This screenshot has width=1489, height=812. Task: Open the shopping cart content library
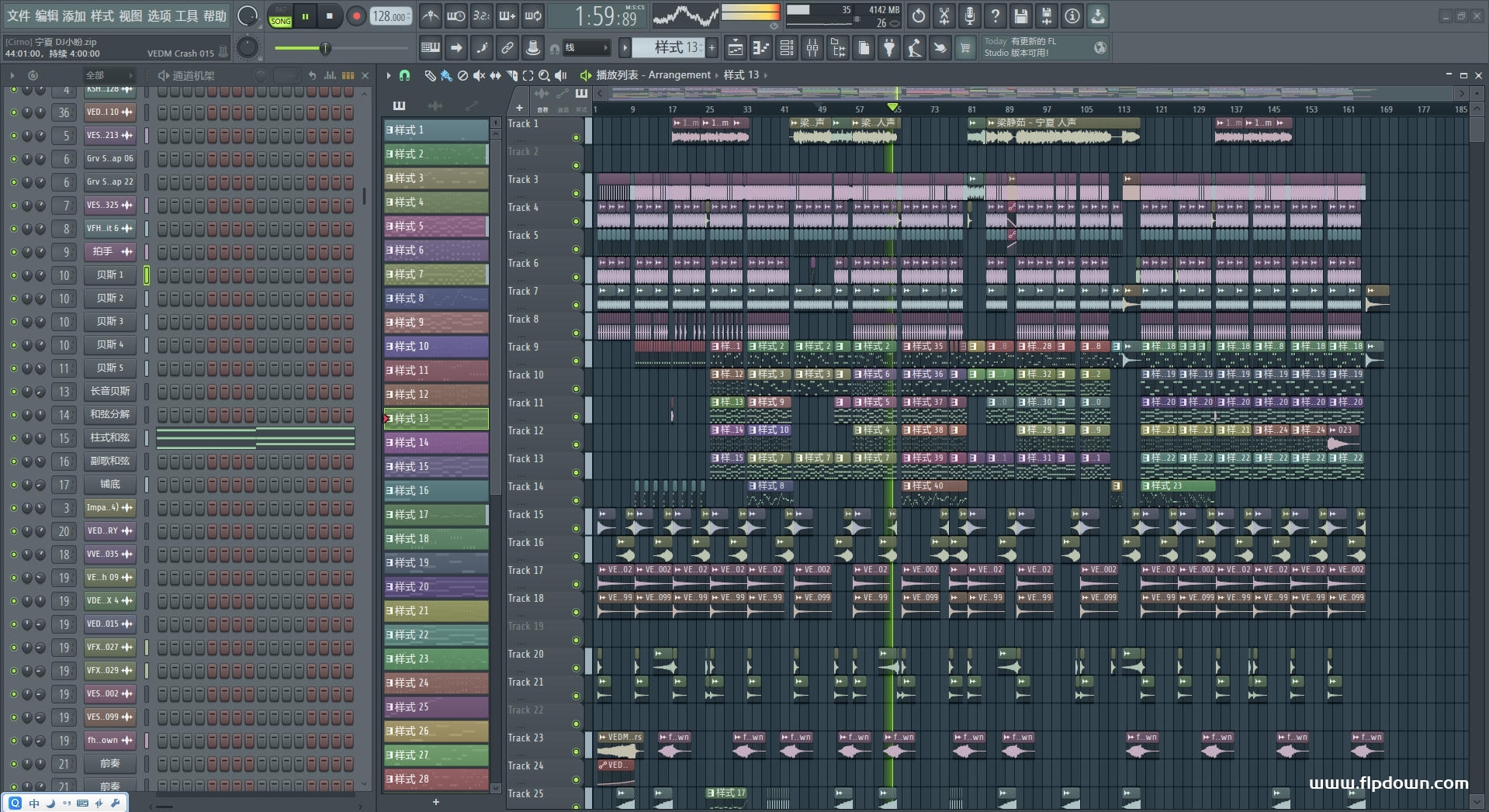tap(965, 48)
